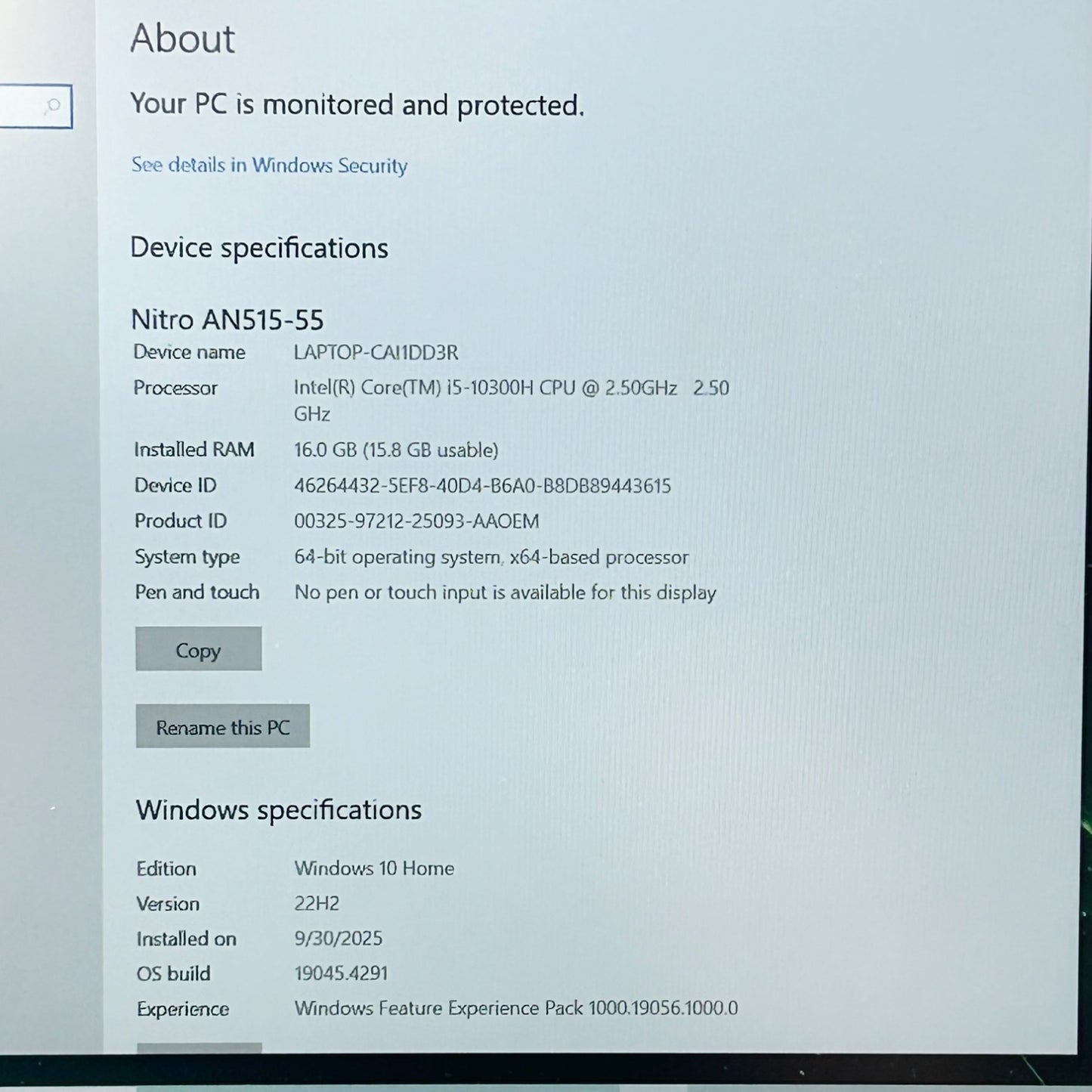Click the Rename this PC button
This screenshot has width=1092, height=1092.
click(223, 727)
